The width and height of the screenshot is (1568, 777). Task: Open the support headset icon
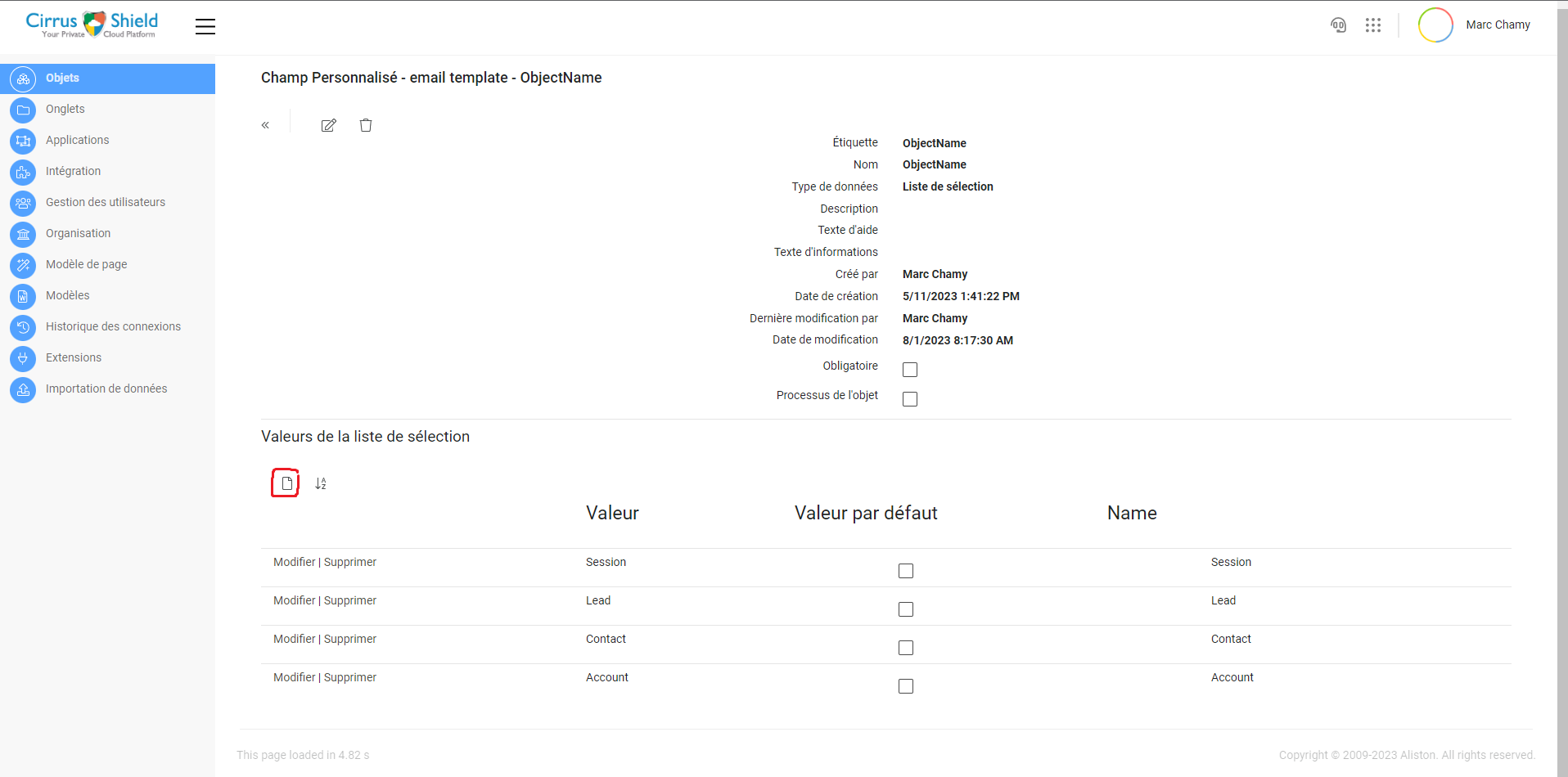[1339, 25]
